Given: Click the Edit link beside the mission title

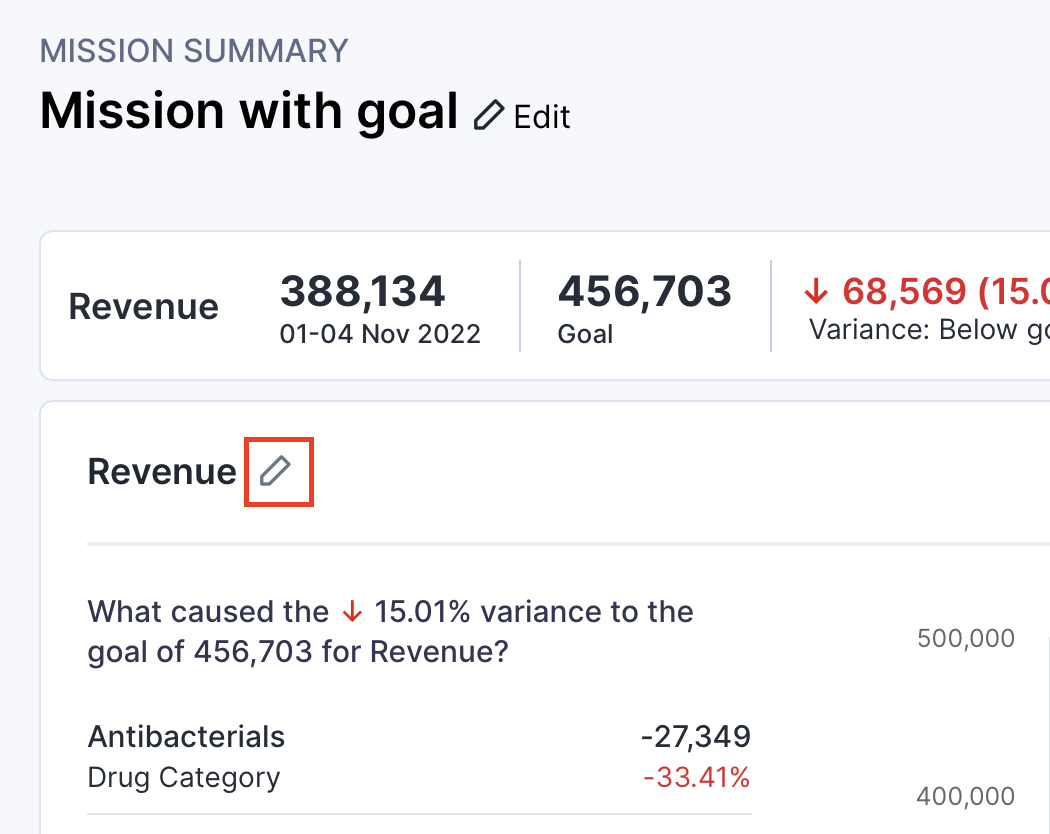Looking at the screenshot, I should click(x=541, y=117).
